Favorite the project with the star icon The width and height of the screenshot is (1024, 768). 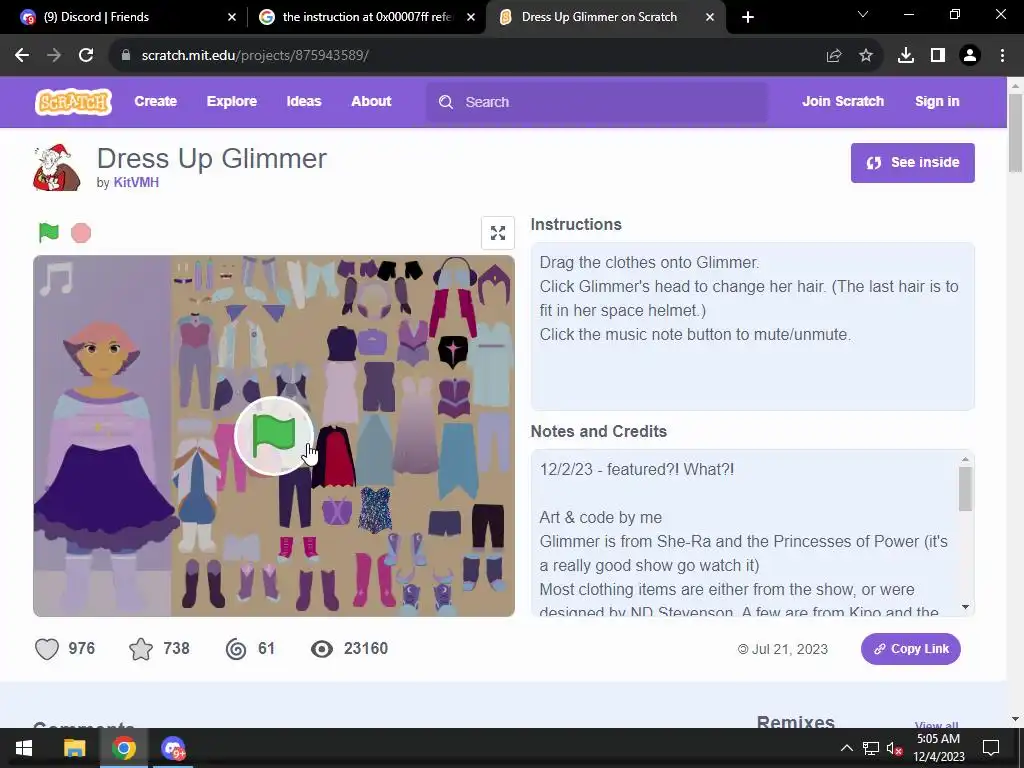point(141,649)
